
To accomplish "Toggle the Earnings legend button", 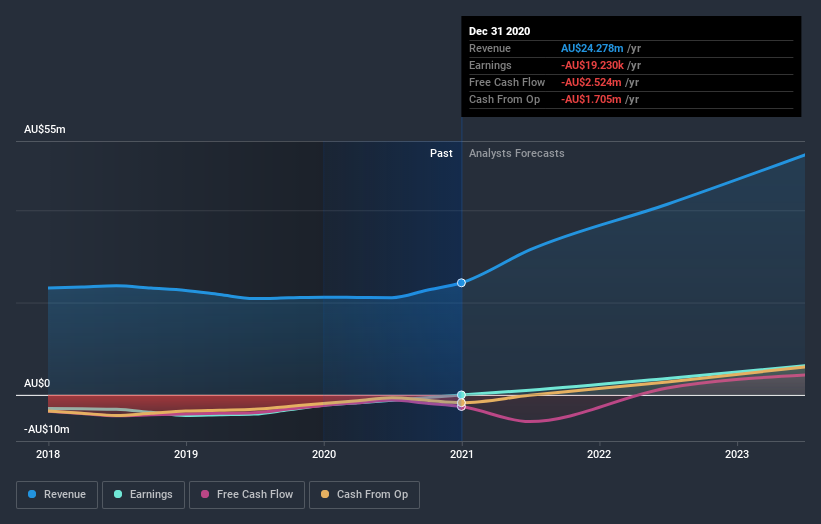I will pyautogui.click(x=143, y=495).
